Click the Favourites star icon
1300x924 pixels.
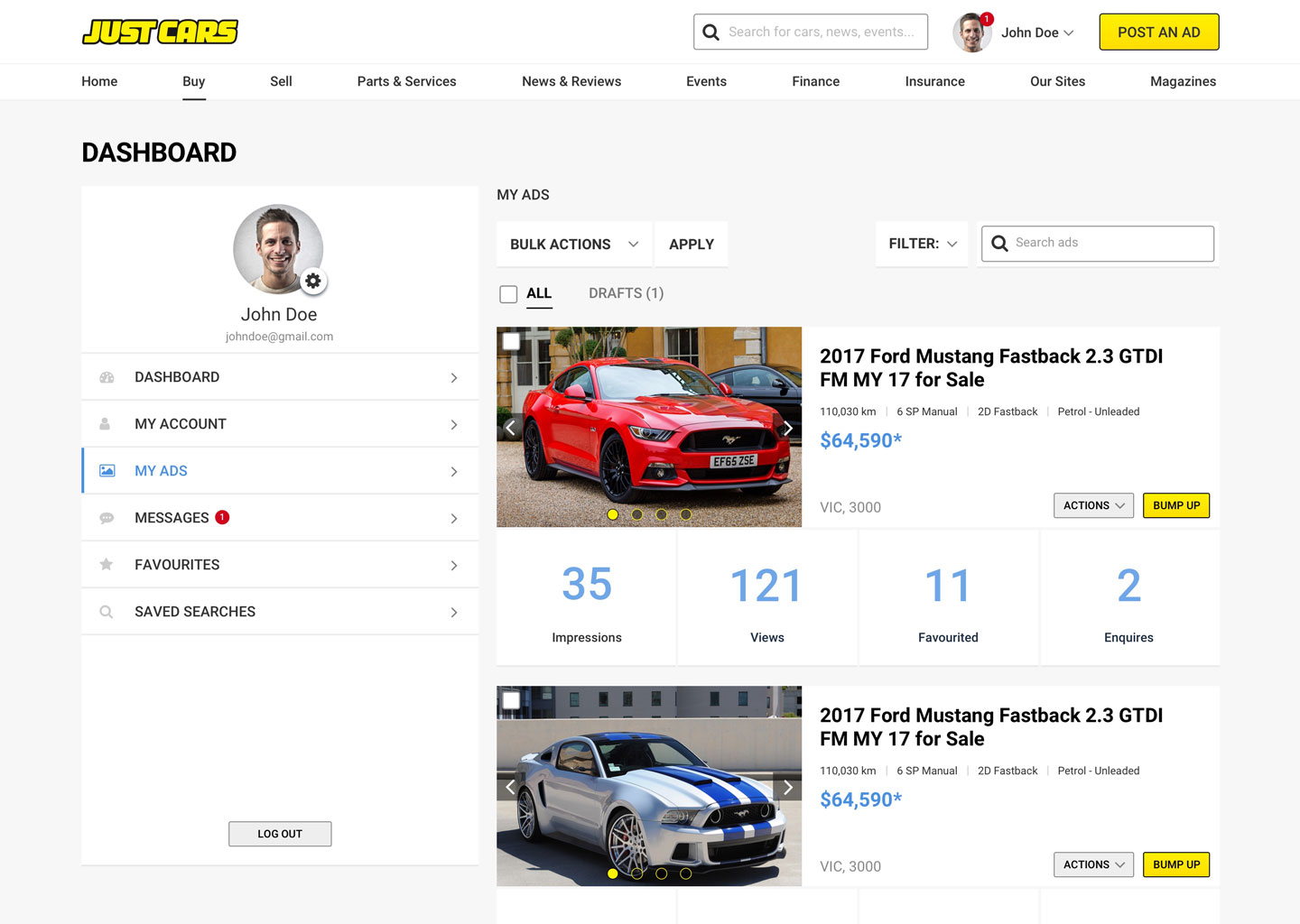pos(107,565)
